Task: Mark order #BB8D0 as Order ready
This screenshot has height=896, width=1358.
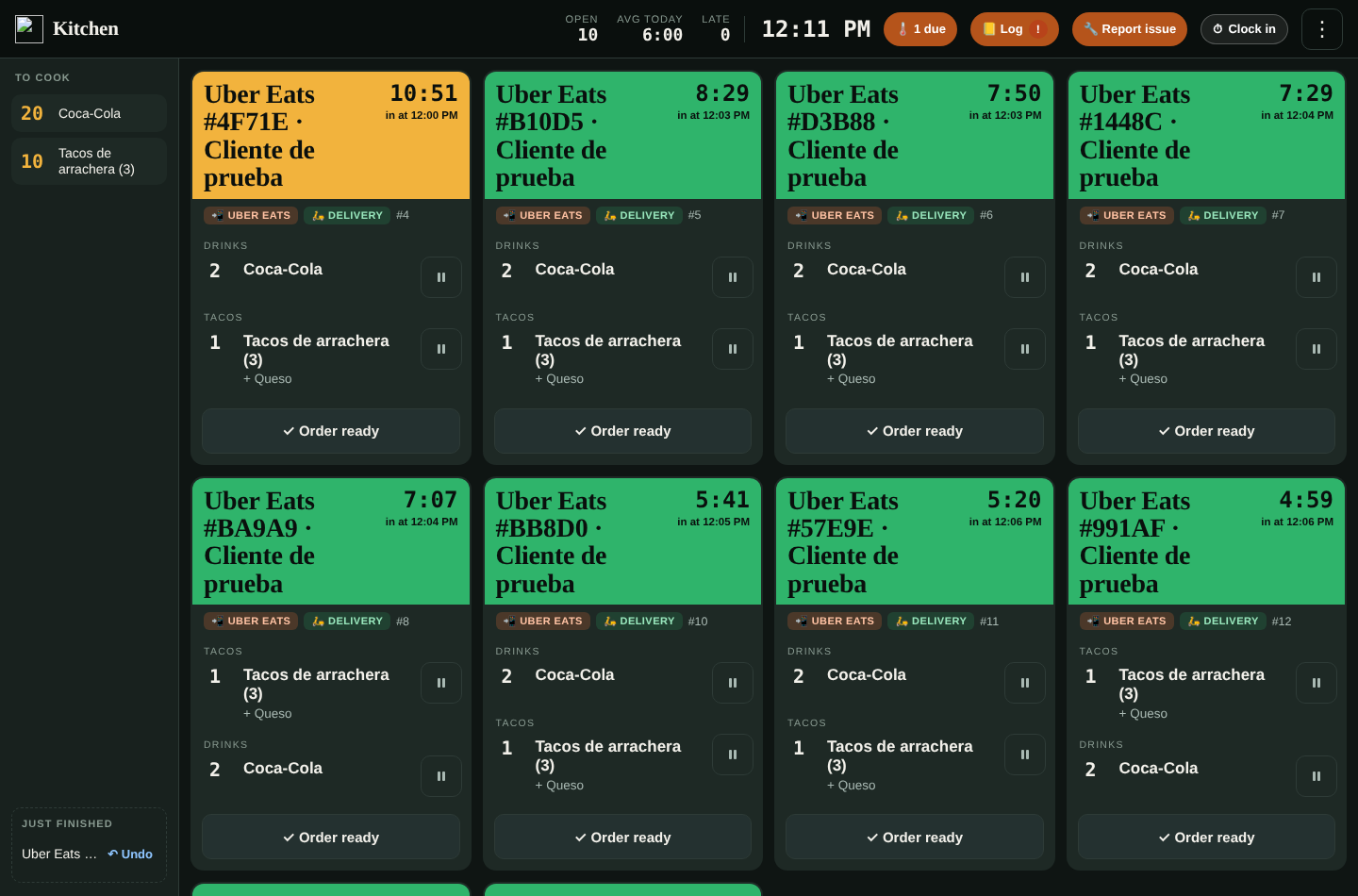Action: click(x=622, y=838)
